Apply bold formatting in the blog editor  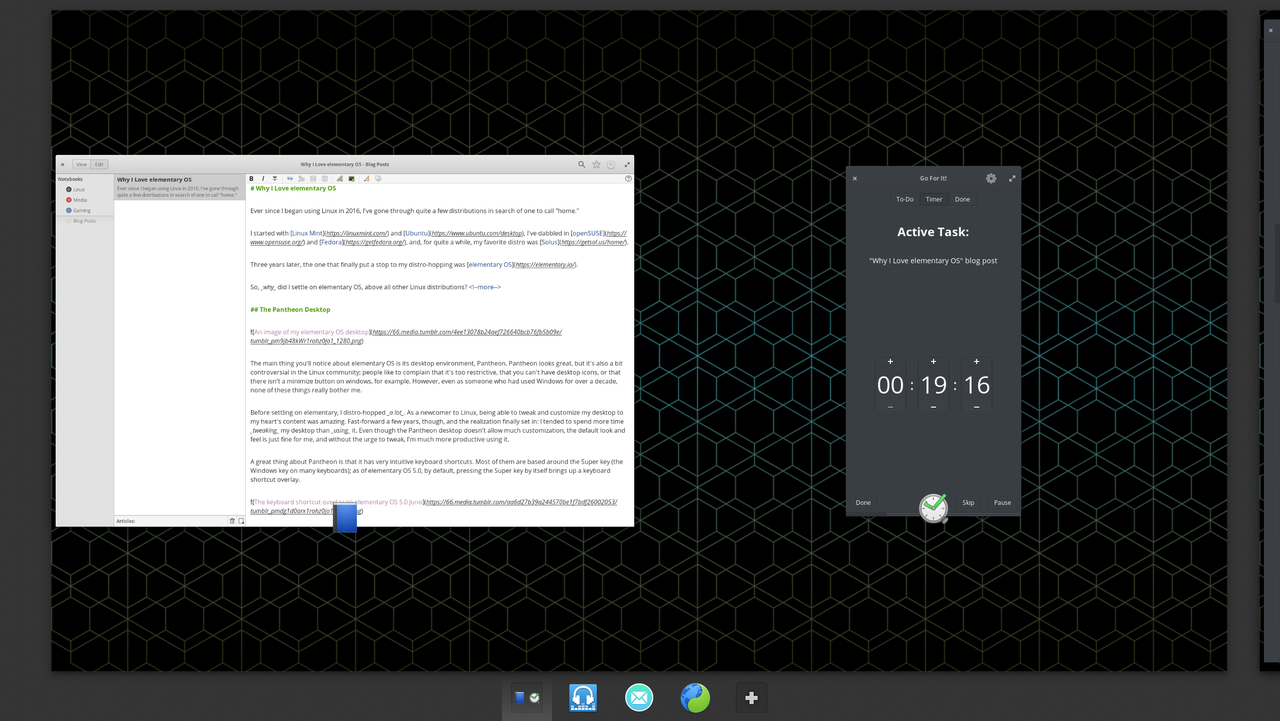251,179
